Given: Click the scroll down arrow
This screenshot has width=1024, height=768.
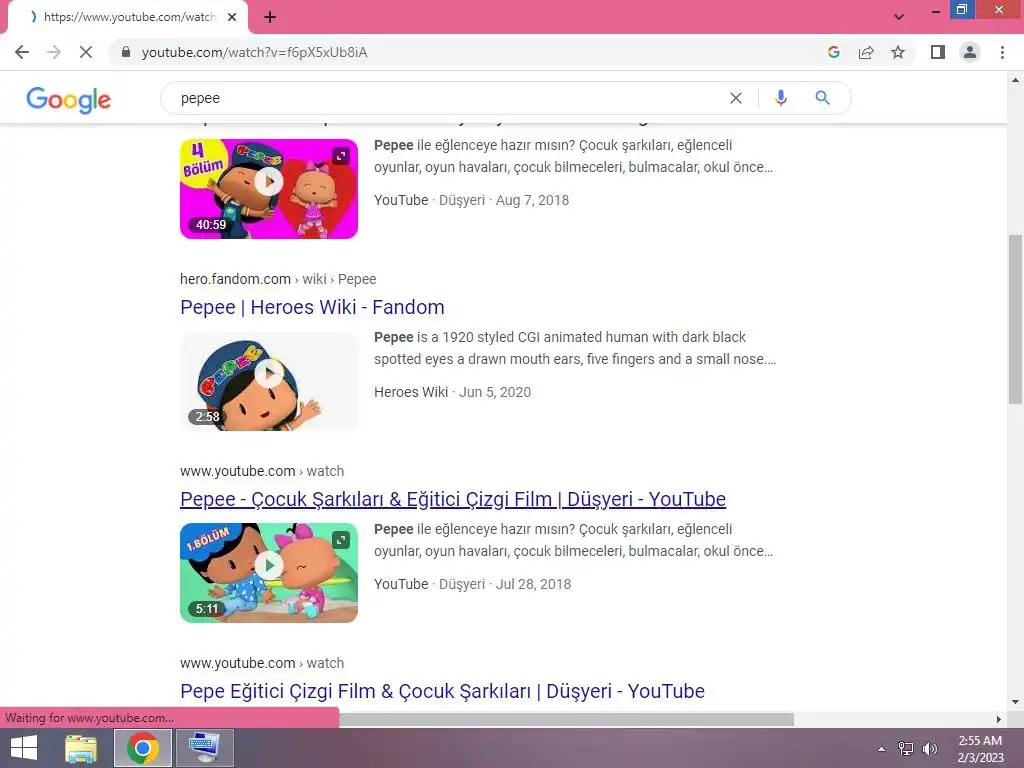Looking at the screenshot, I should (x=1015, y=703).
